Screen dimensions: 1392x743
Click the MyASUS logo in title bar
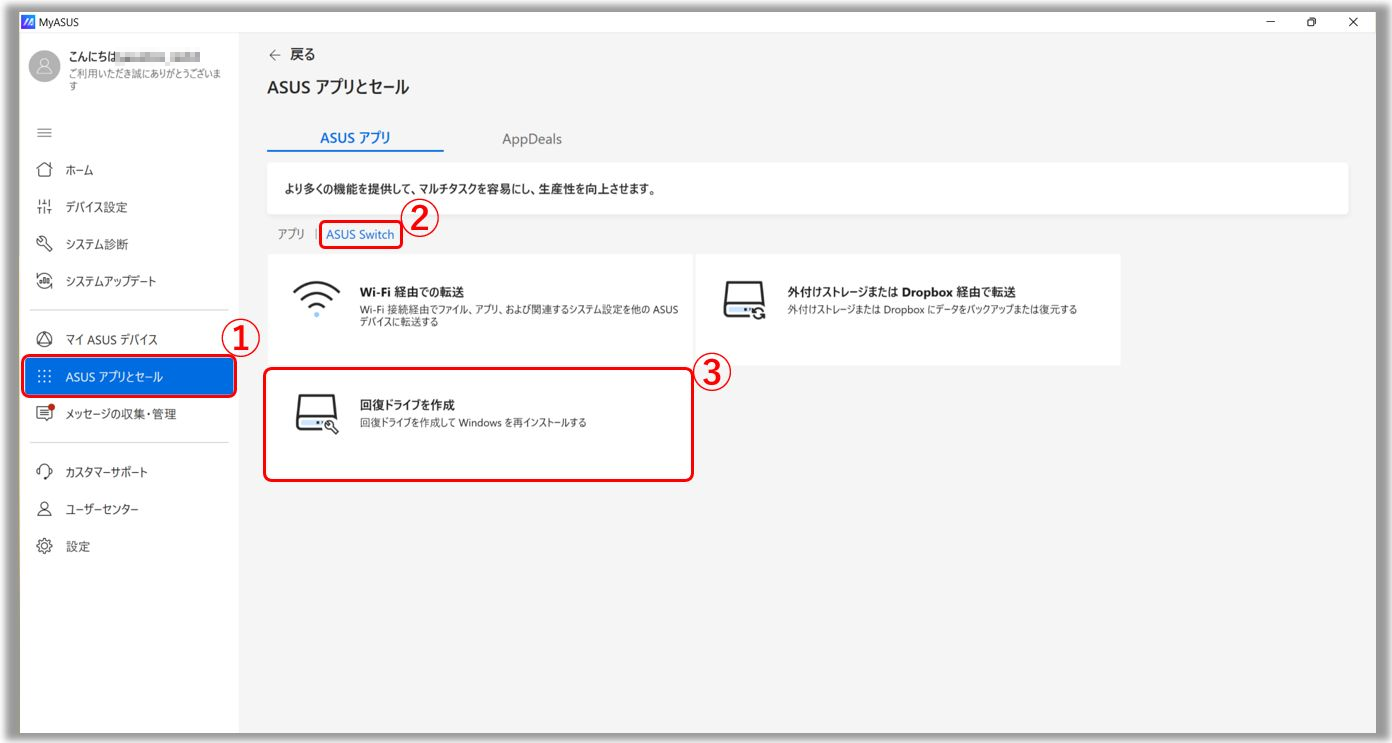[x=28, y=22]
